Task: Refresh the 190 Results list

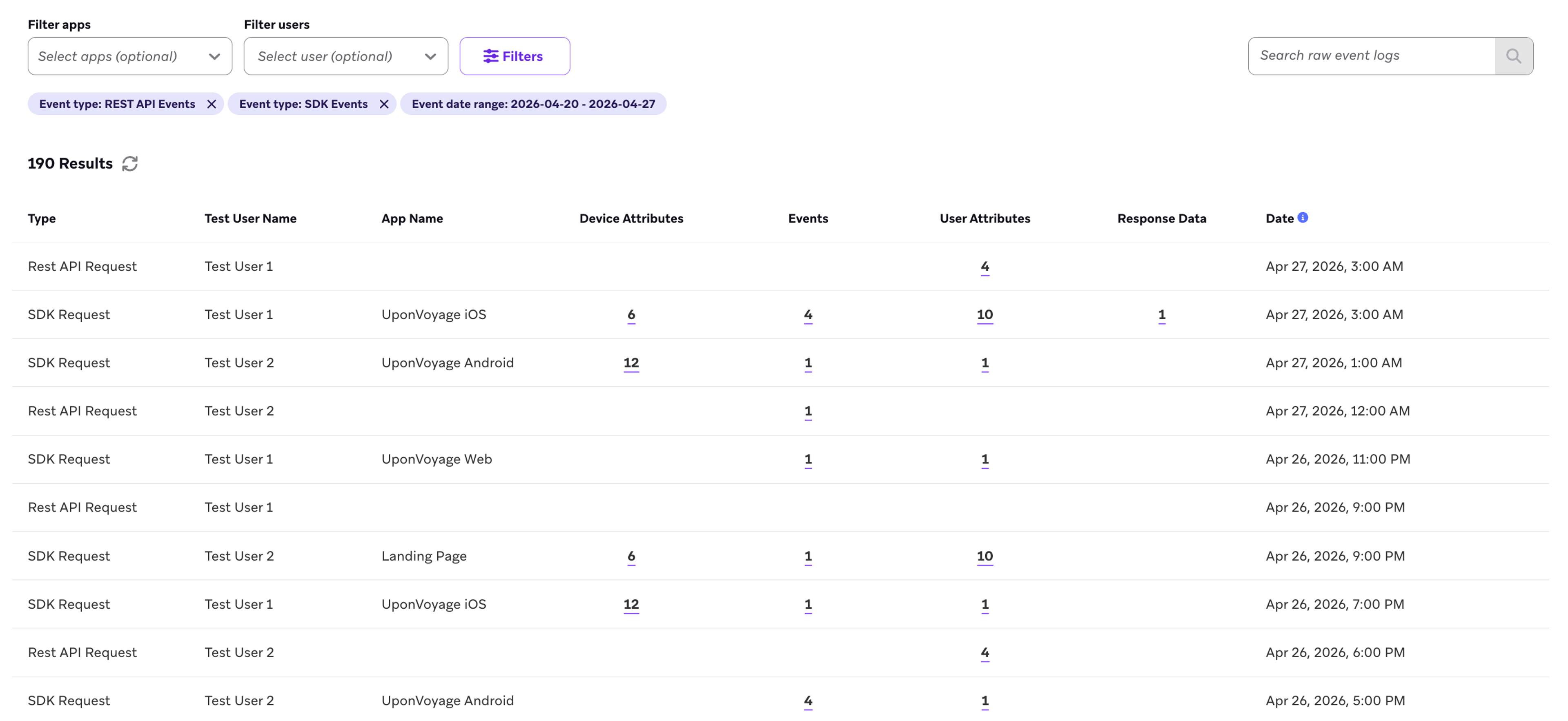Action: pos(130,163)
